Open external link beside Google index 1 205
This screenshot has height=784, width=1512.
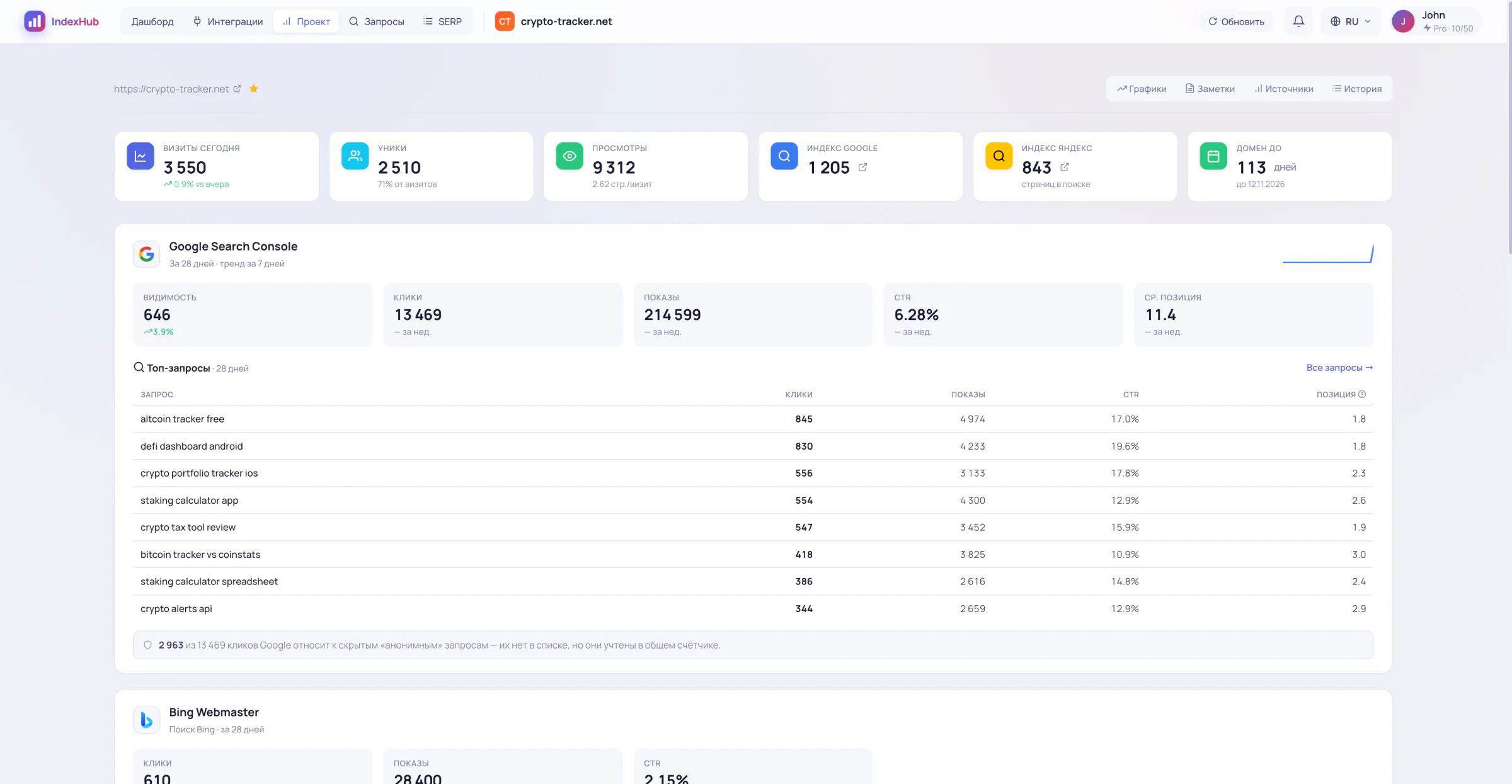pyautogui.click(x=862, y=168)
